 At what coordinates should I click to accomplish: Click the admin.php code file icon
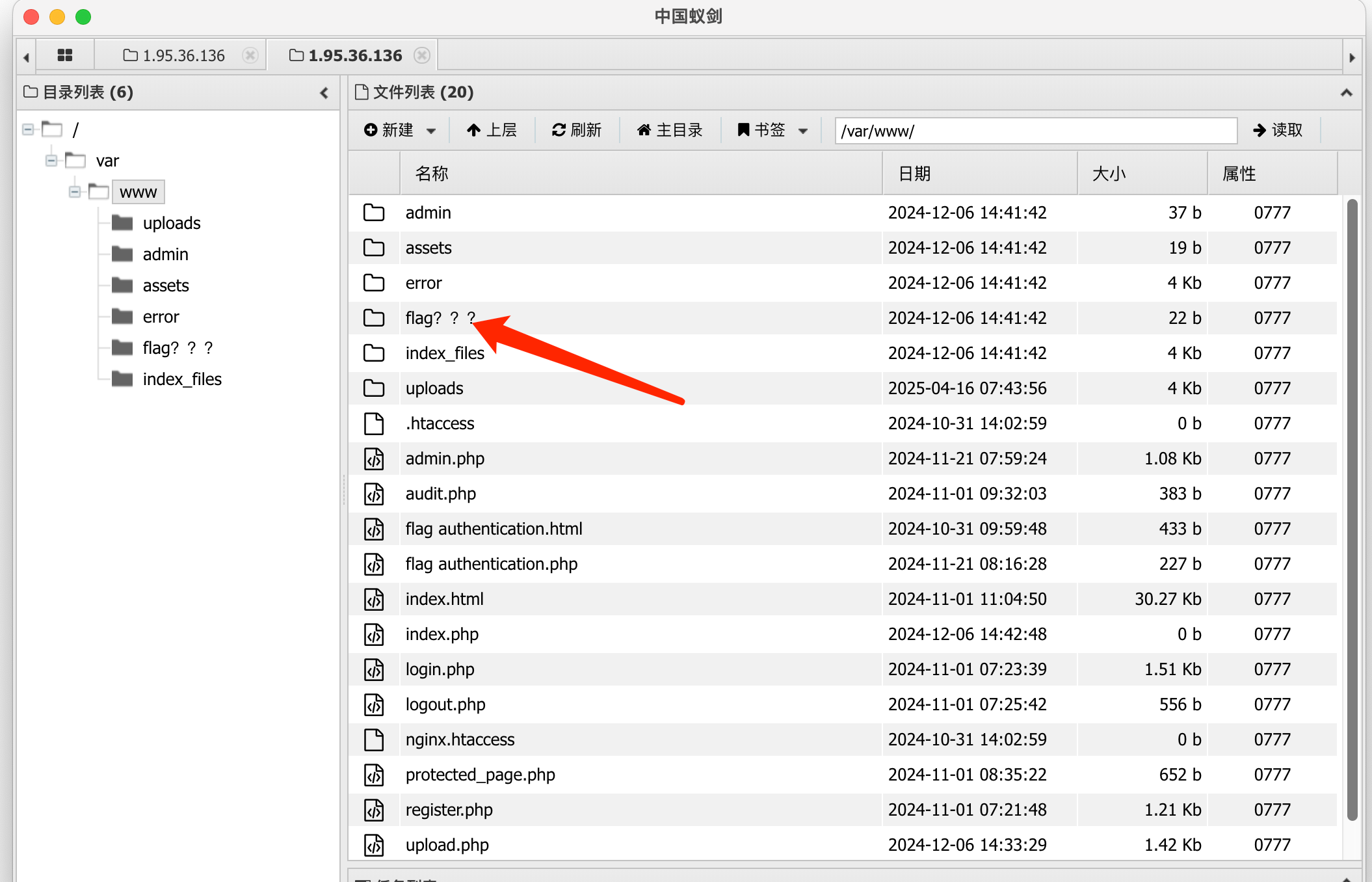[374, 459]
